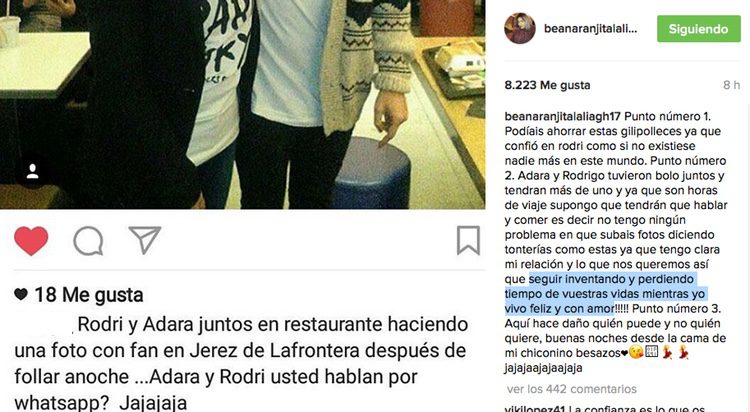Screen dimensions: 750x412
Task: View the 8.223 Me gusta likes list
Action: coord(547,85)
